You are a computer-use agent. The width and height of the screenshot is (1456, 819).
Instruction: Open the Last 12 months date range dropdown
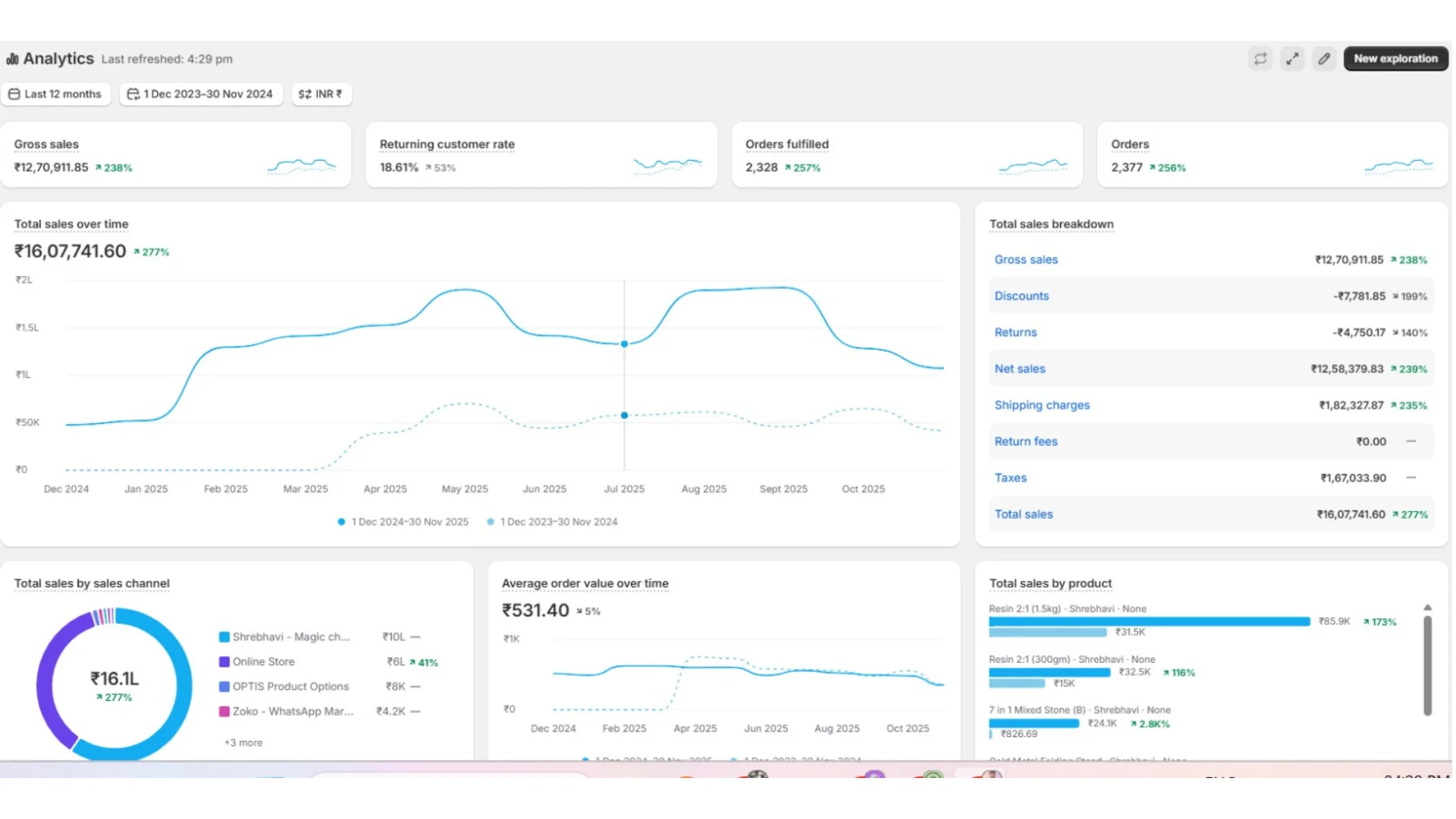[x=55, y=94]
